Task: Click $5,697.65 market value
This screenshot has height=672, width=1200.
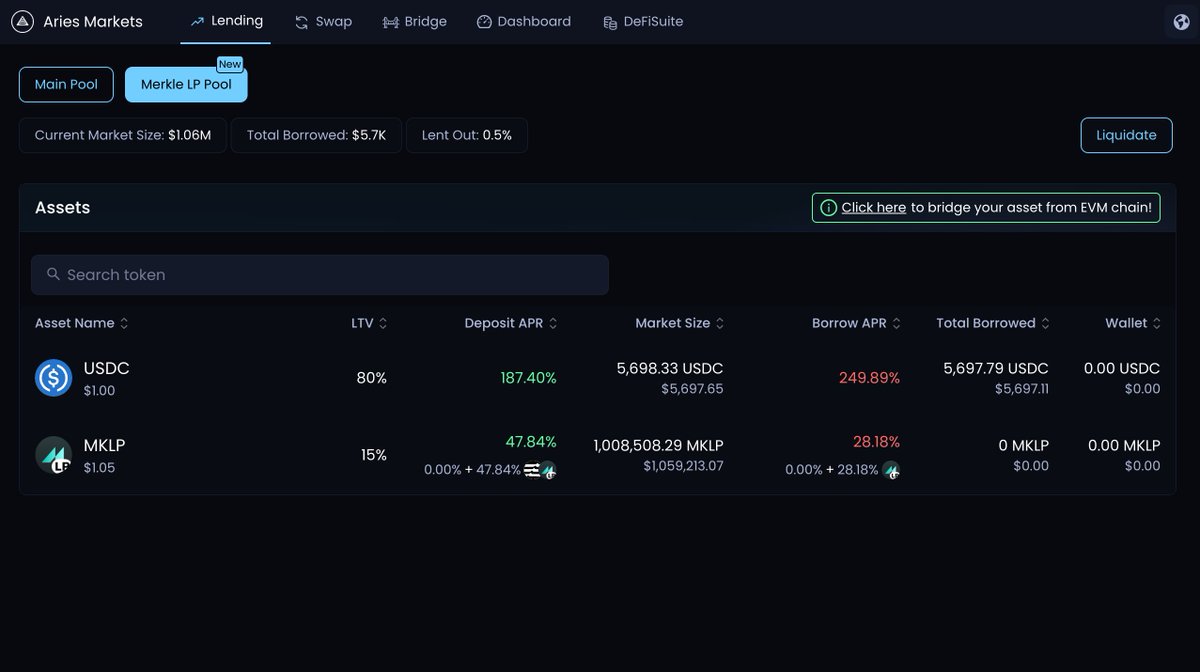Action: (x=692, y=389)
